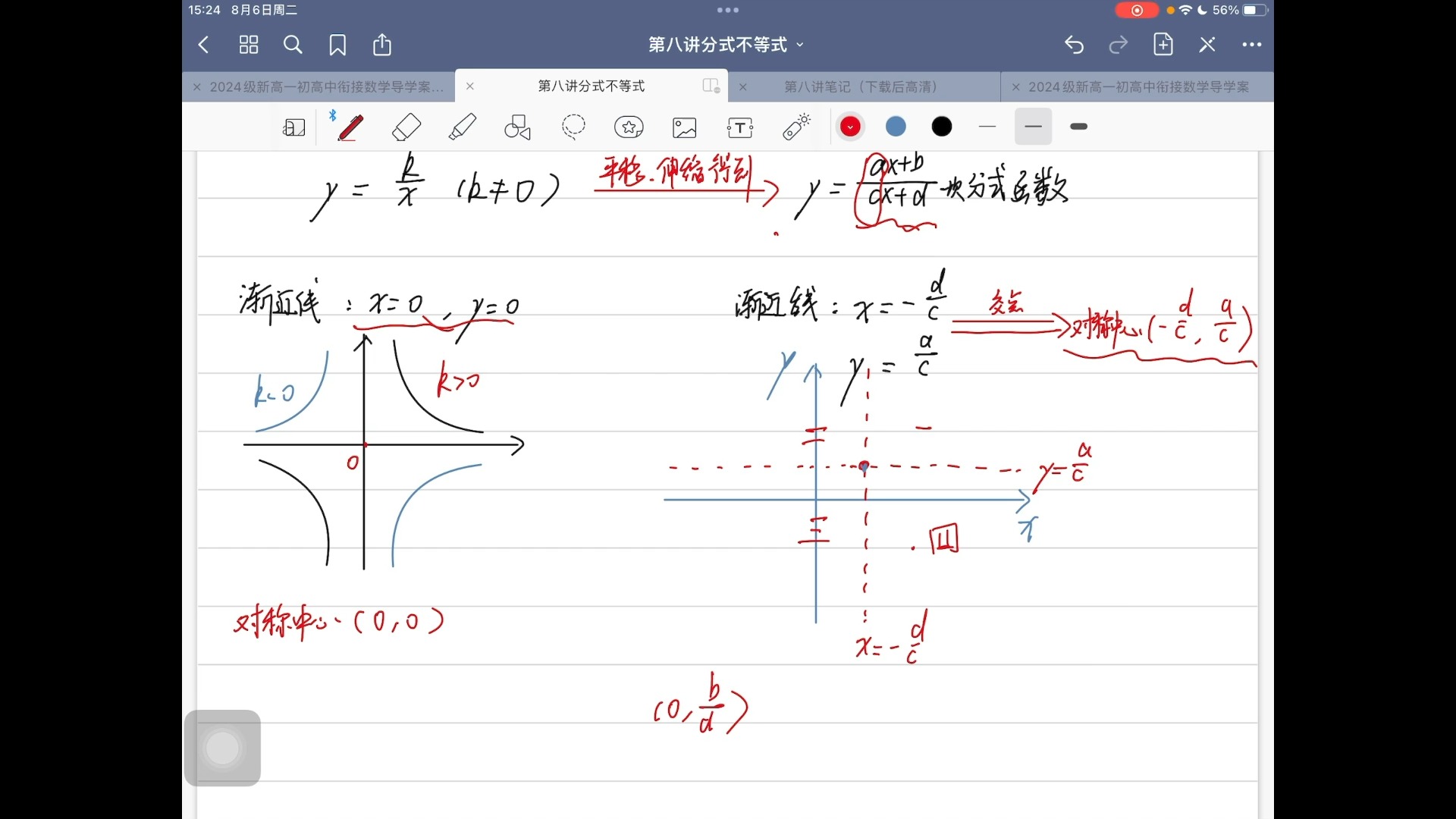Pick the thickest stroke width
1456x819 pixels.
click(x=1079, y=127)
